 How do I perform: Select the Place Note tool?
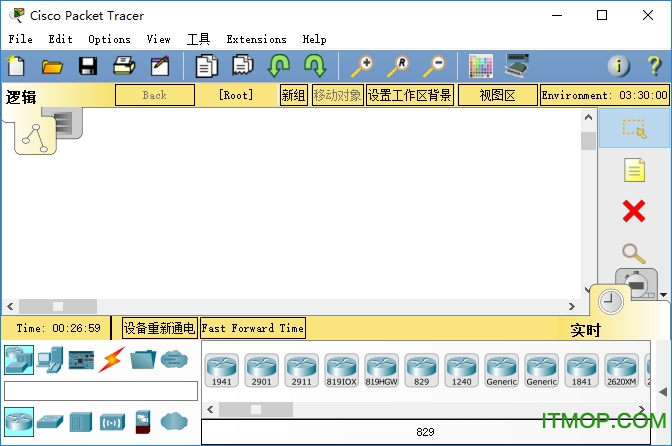[633, 170]
